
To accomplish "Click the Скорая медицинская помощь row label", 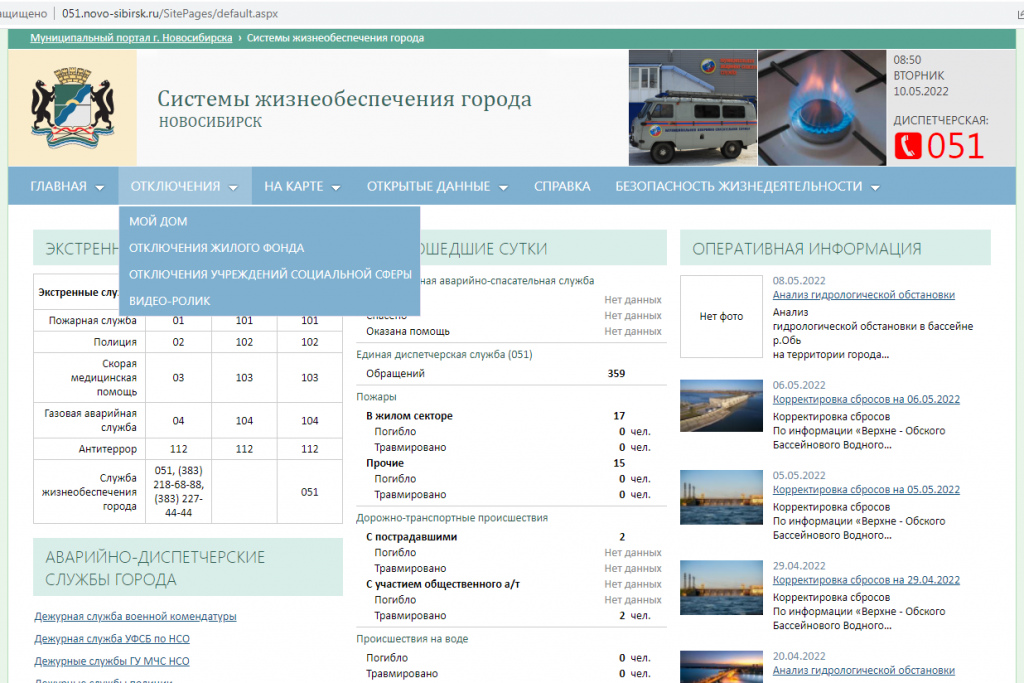I will pyautogui.click(x=103, y=377).
